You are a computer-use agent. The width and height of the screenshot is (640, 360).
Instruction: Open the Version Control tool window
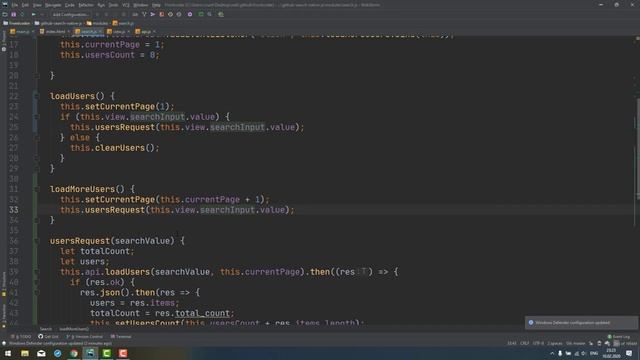[x=84, y=337]
